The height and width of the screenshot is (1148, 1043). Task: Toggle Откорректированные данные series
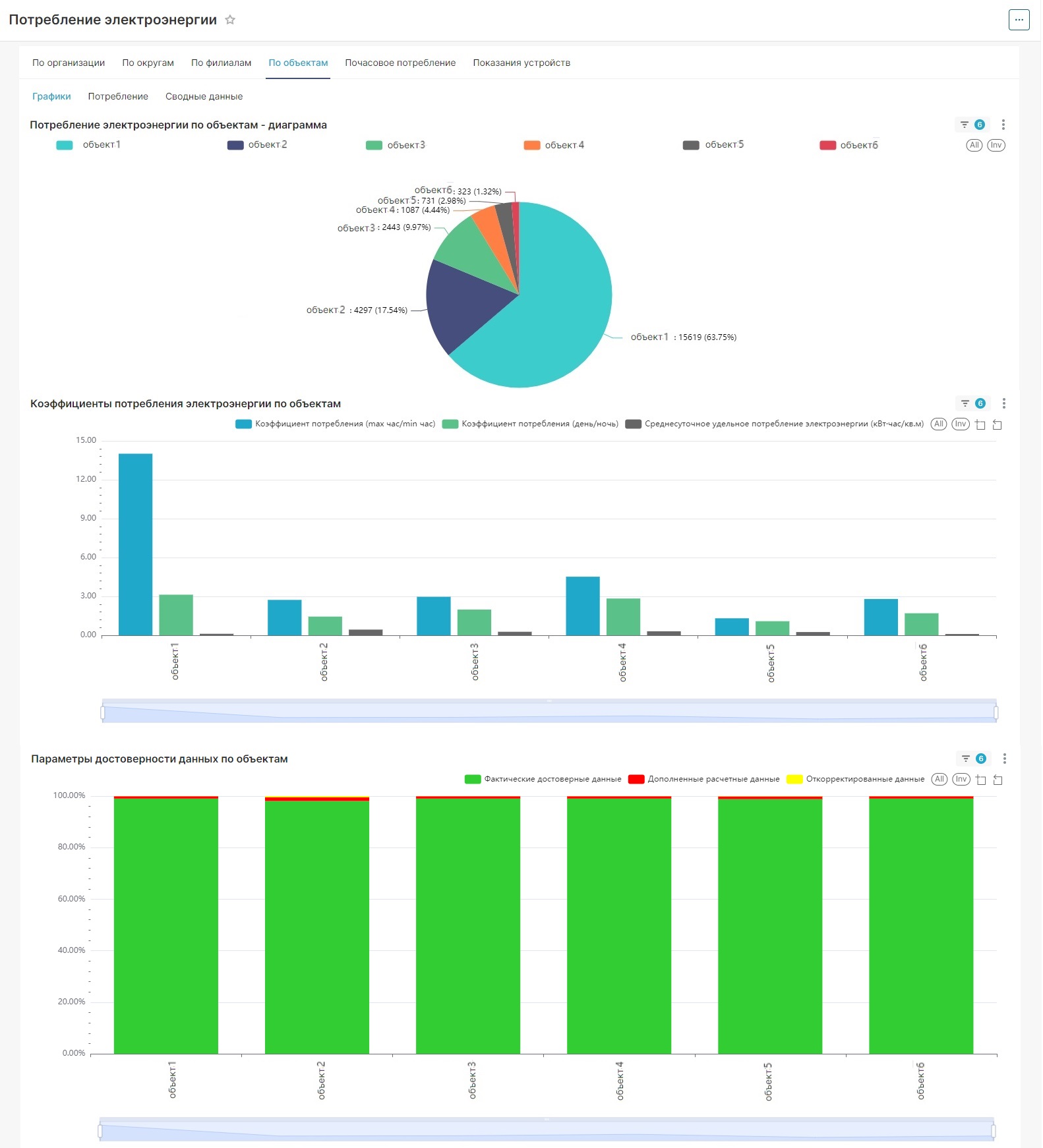click(x=856, y=779)
